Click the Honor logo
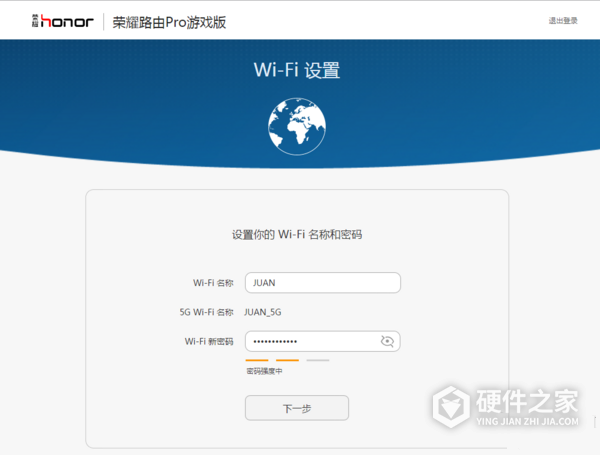 (62, 21)
